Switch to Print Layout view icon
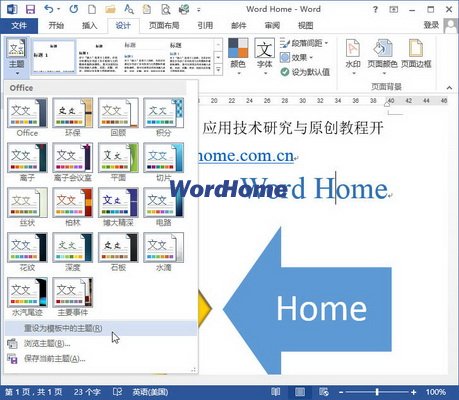Screen dimensions: 459x400 click(x=300, y=392)
